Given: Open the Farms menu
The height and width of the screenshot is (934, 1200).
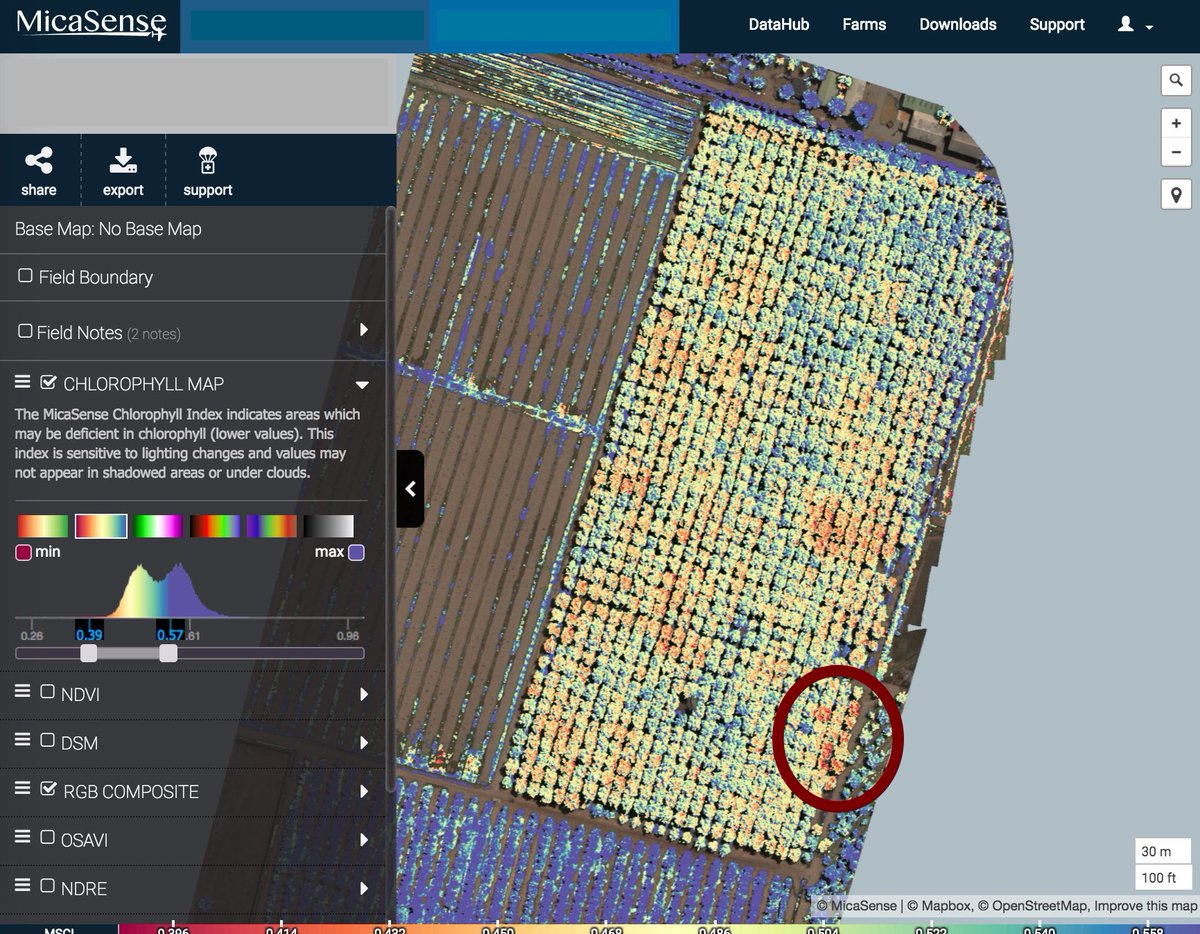Looking at the screenshot, I should [864, 24].
